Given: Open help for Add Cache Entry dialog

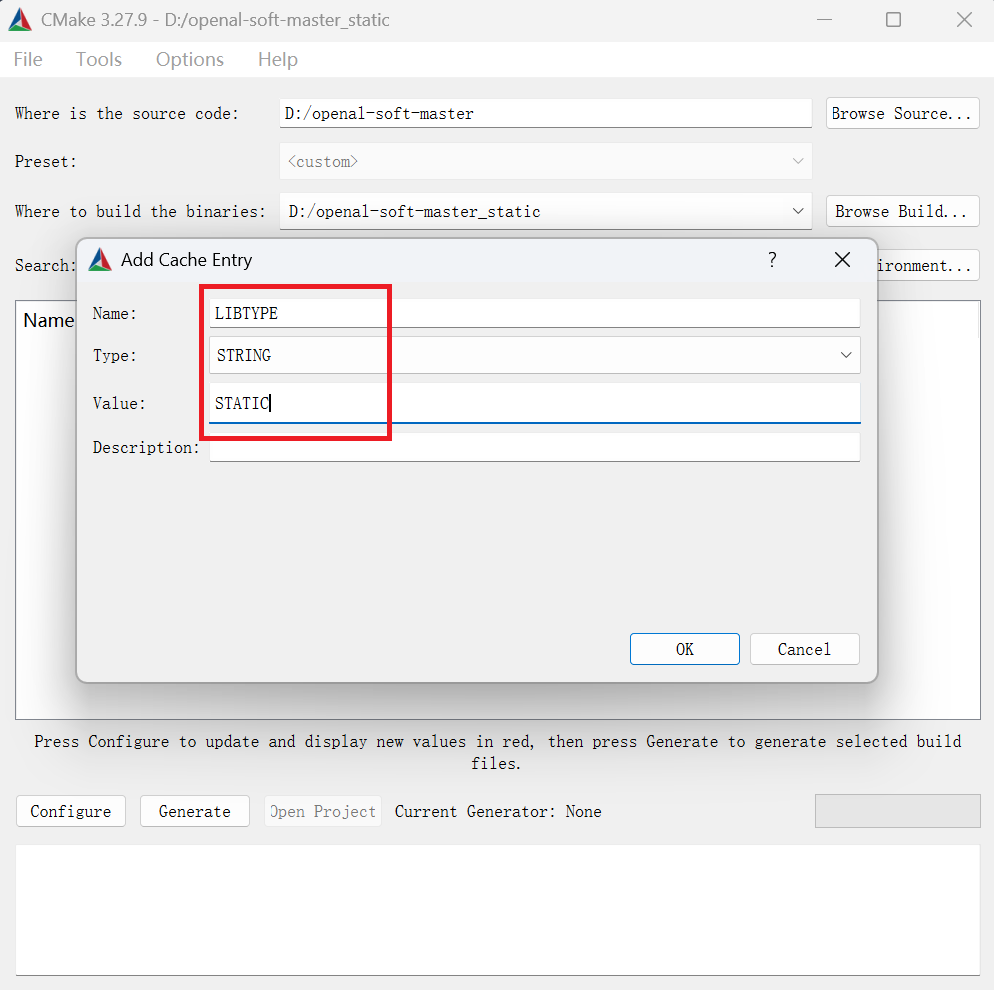Looking at the screenshot, I should coord(772,260).
